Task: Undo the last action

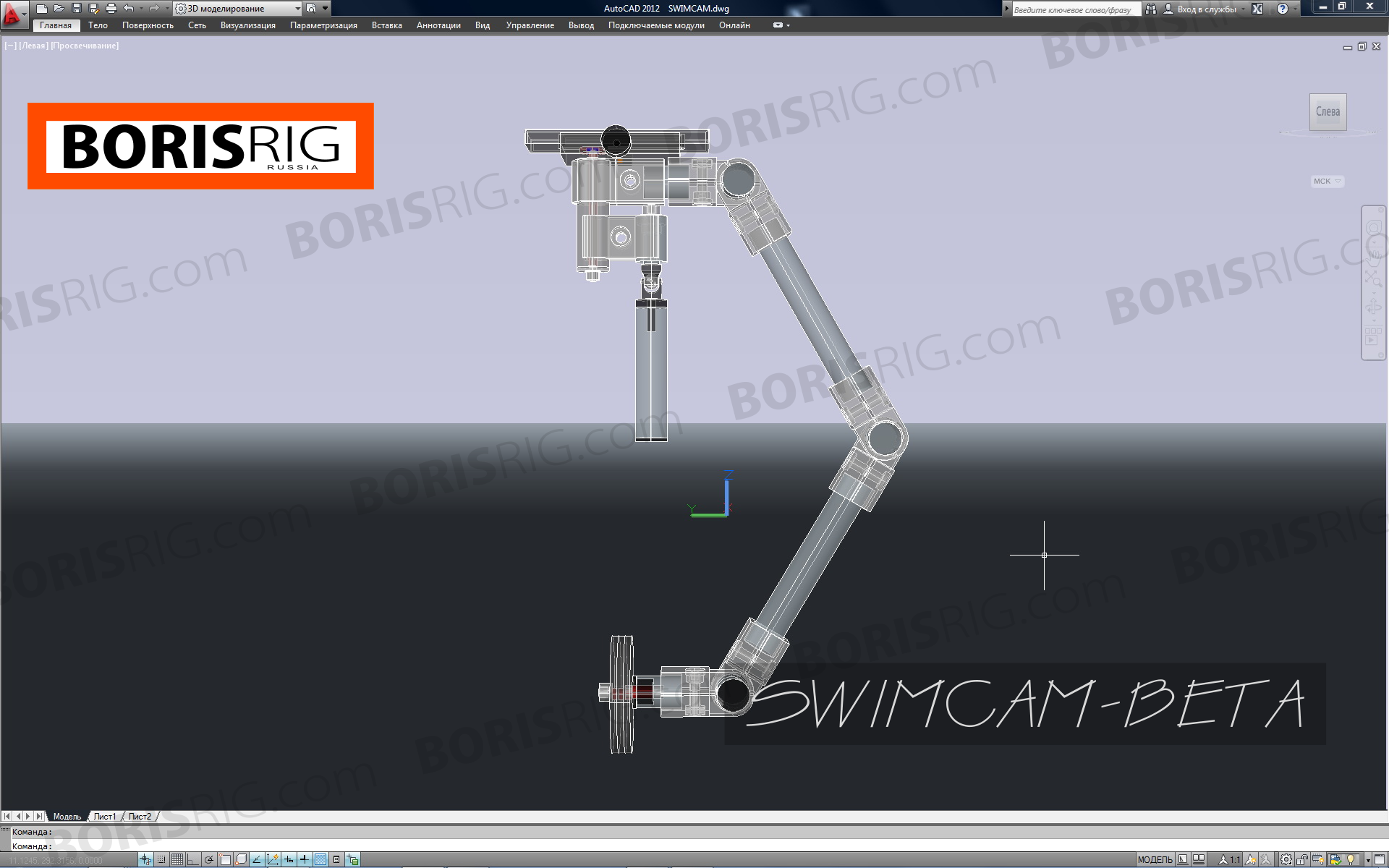Action: tap(128, 9)
